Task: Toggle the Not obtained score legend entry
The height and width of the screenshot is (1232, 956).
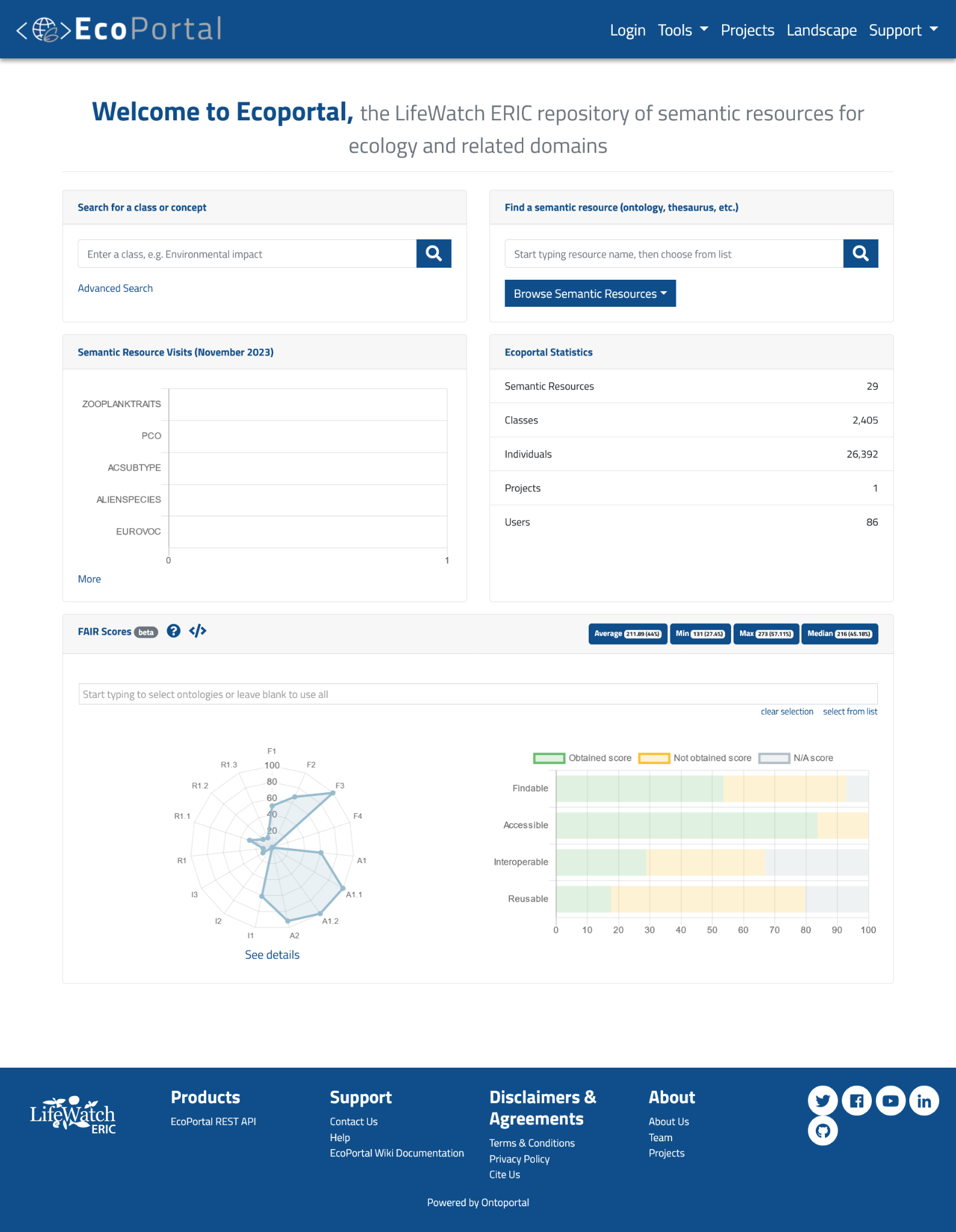Action: tap(695, 758)
